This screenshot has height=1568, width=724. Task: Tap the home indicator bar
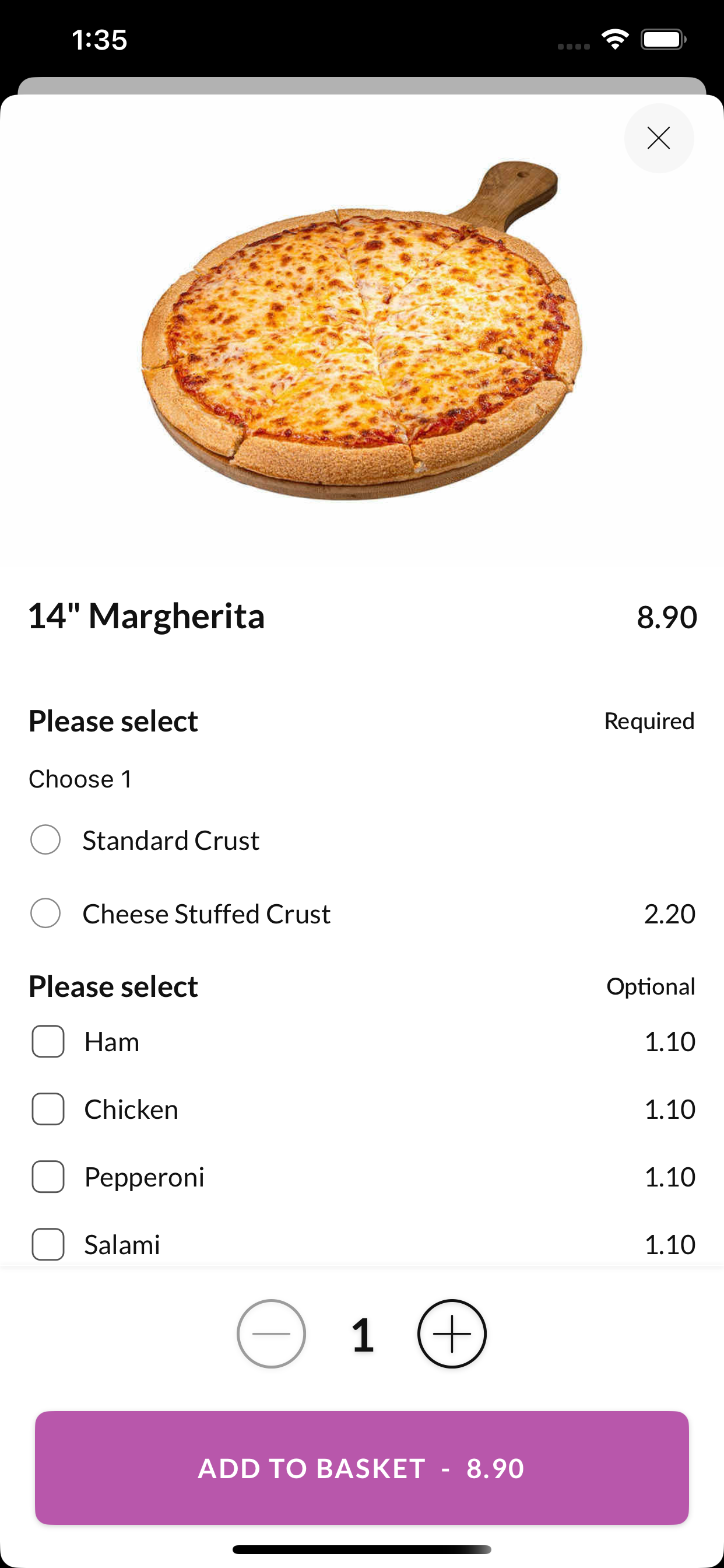[x=361, y=1549]
